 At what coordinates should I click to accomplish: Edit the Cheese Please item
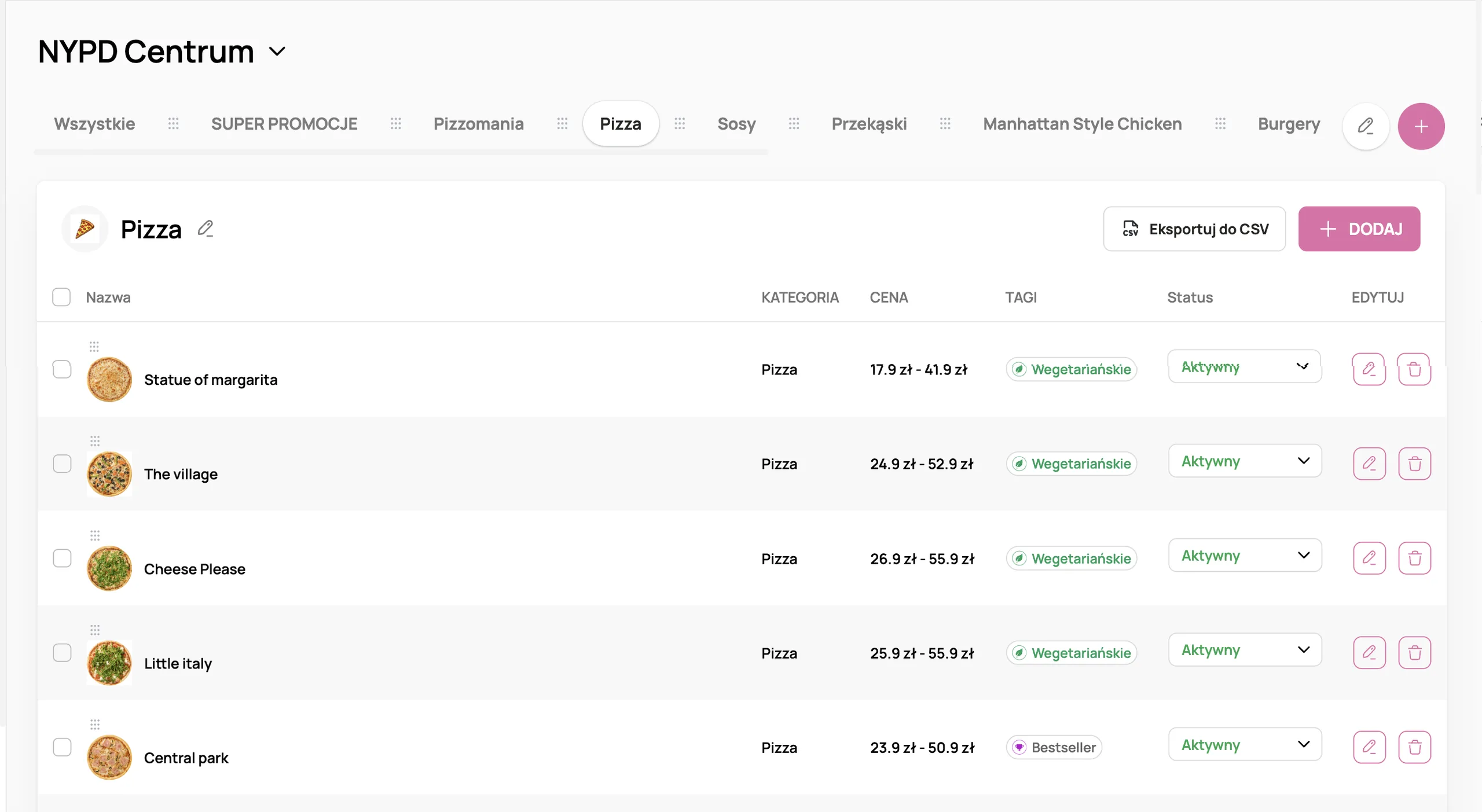(x=1369, y=558)
